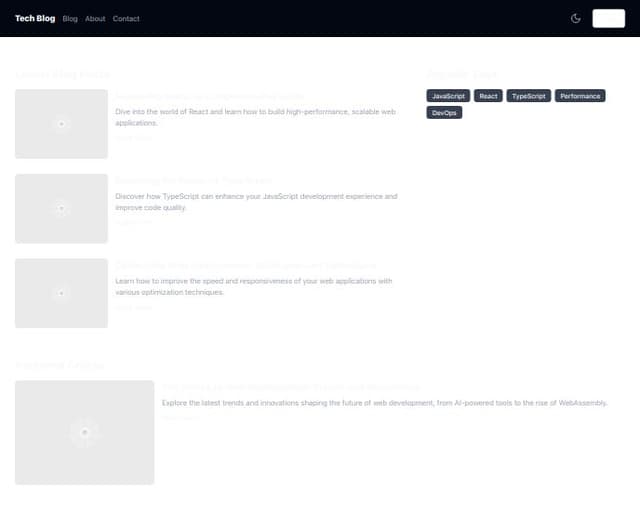Click the read more link under the React post

pyautogui.click(x=134, y=138)
